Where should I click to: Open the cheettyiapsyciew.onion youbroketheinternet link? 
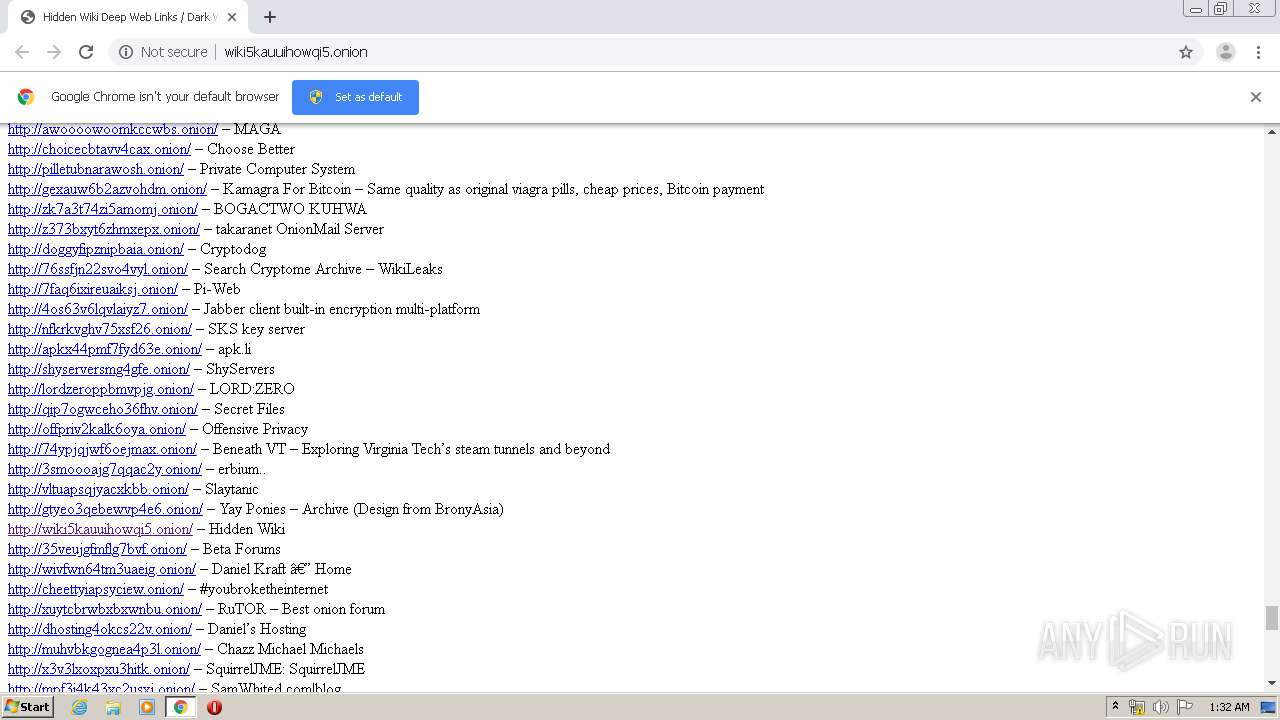(96, 589)
